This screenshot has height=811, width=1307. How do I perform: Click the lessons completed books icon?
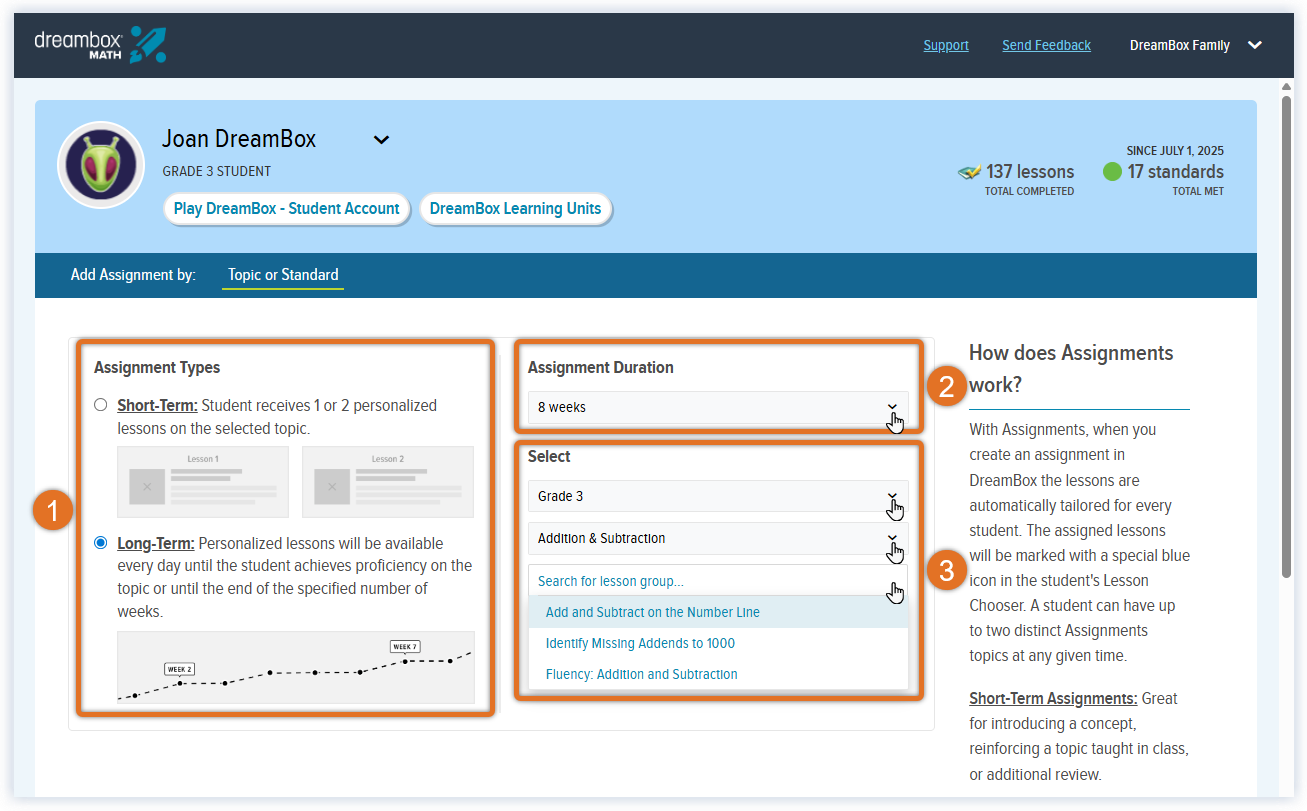coord(969,172)
